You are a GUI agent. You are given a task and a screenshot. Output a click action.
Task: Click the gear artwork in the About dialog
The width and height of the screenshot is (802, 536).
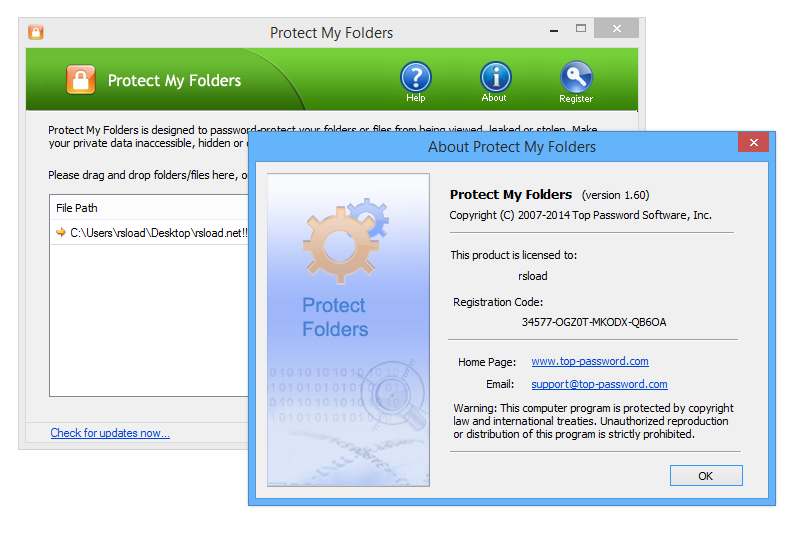pos(345,240)
